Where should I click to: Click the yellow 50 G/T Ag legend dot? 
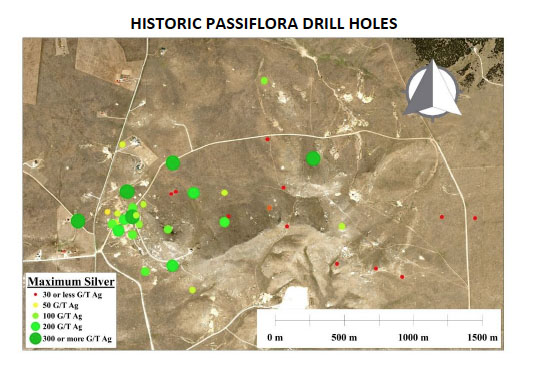click(36, 305)
